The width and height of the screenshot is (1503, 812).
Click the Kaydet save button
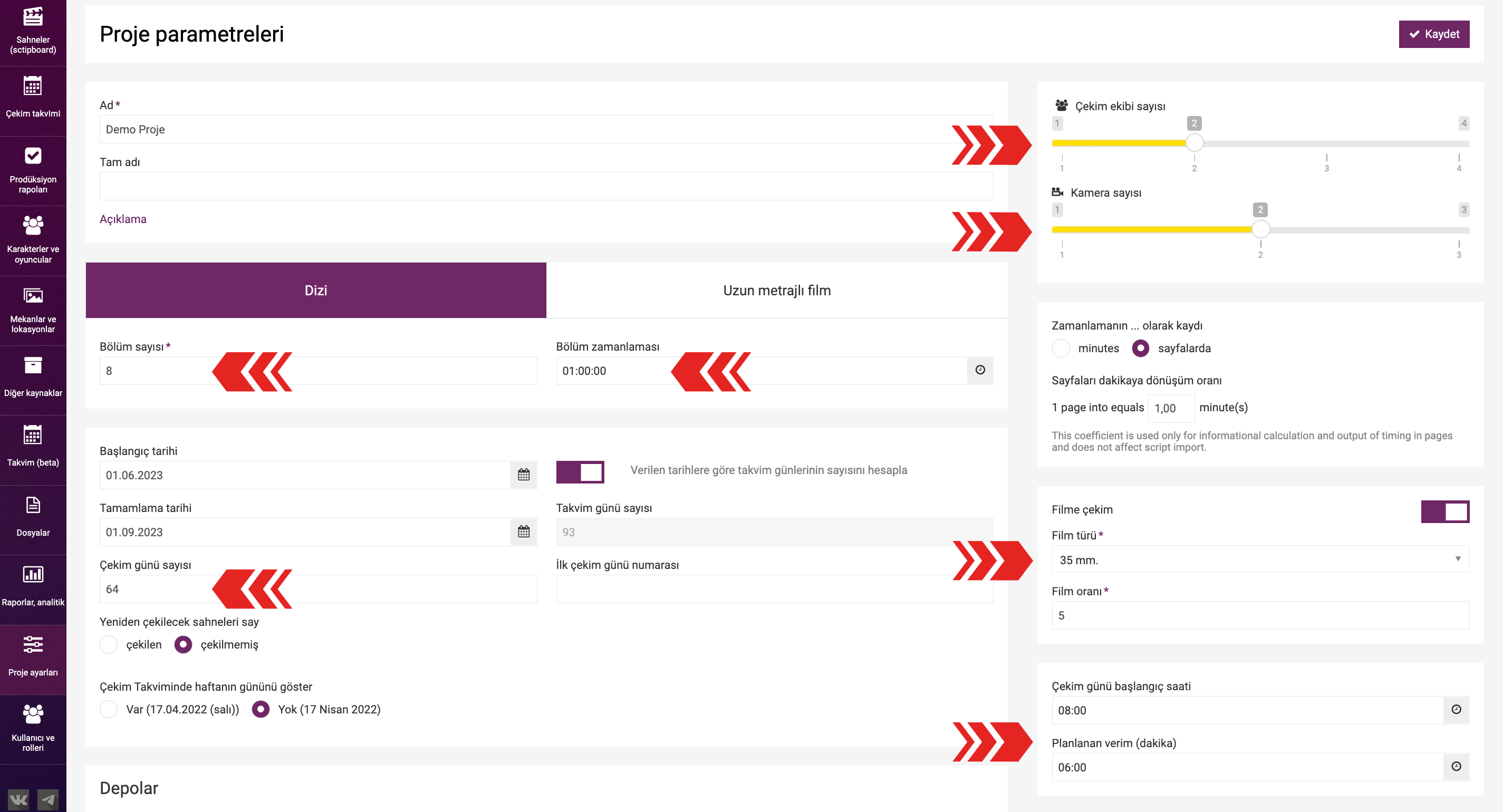[1433, 34]
